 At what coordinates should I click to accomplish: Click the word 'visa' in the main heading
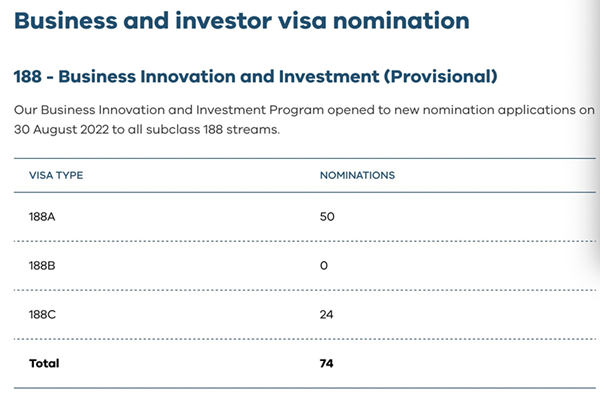(302, 21)
